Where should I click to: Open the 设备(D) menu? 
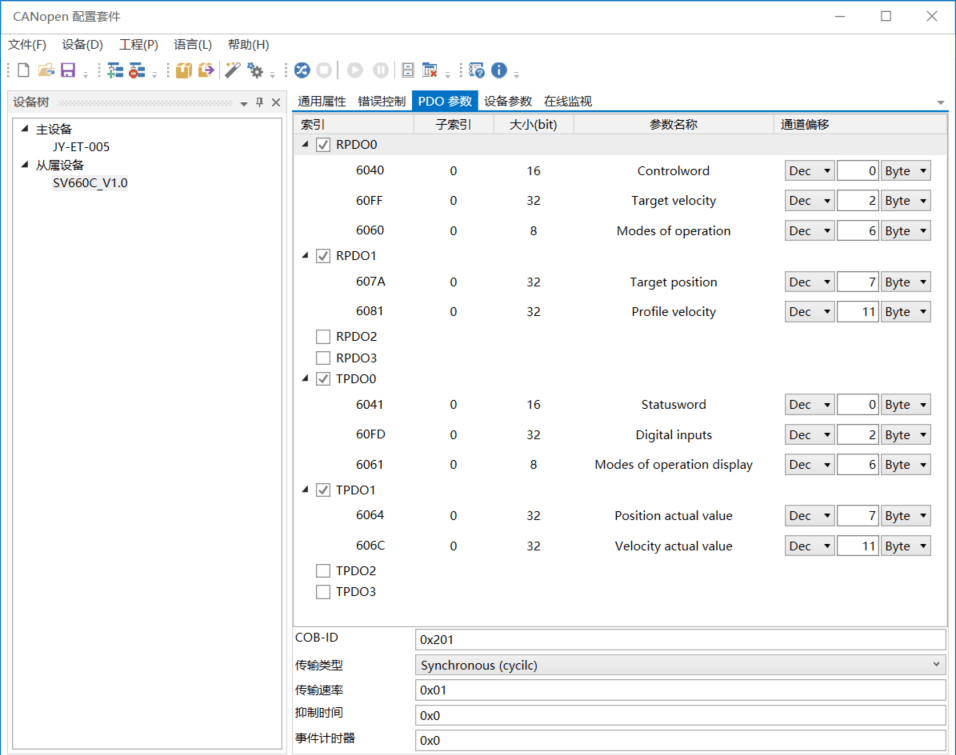(x=82, y=45)
